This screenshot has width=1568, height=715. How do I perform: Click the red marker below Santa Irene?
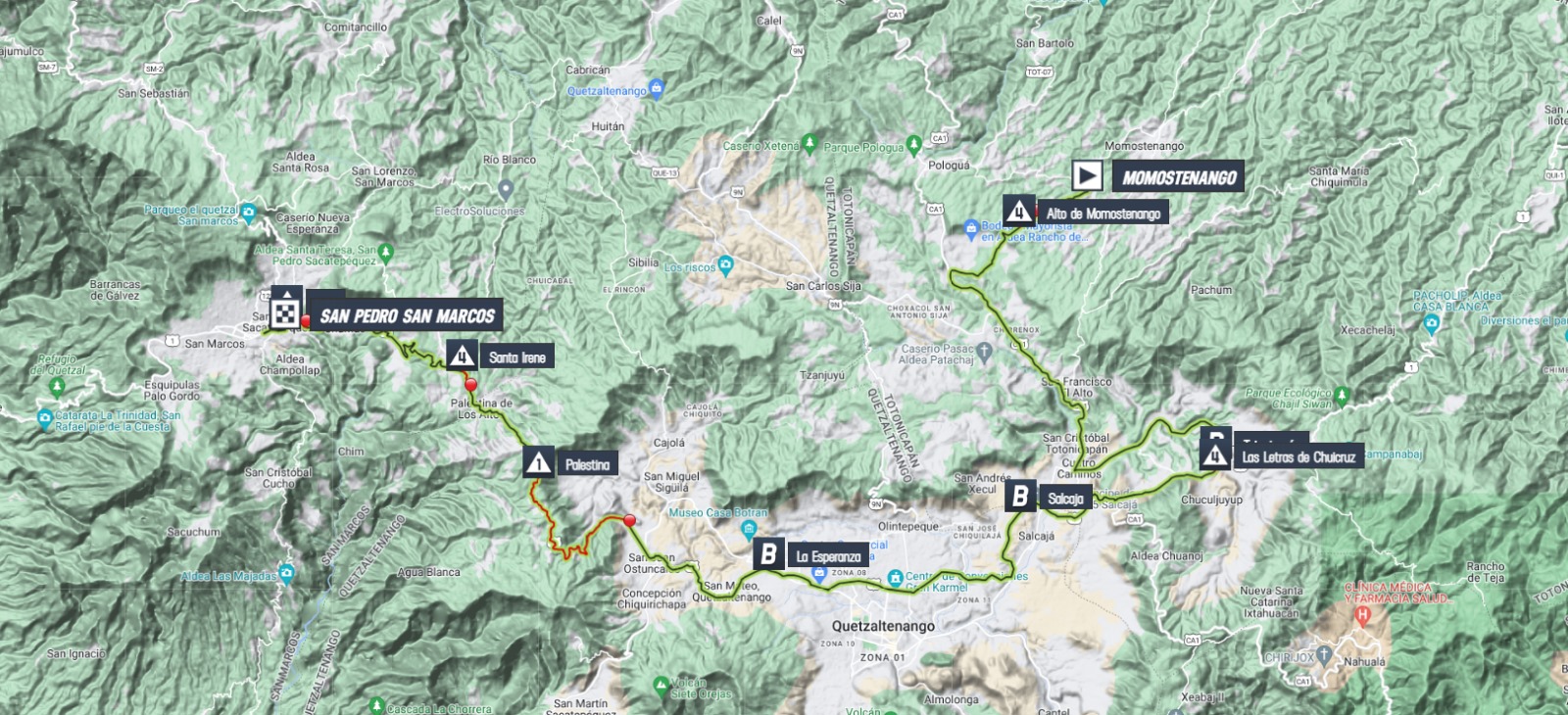tap(470, 385)
